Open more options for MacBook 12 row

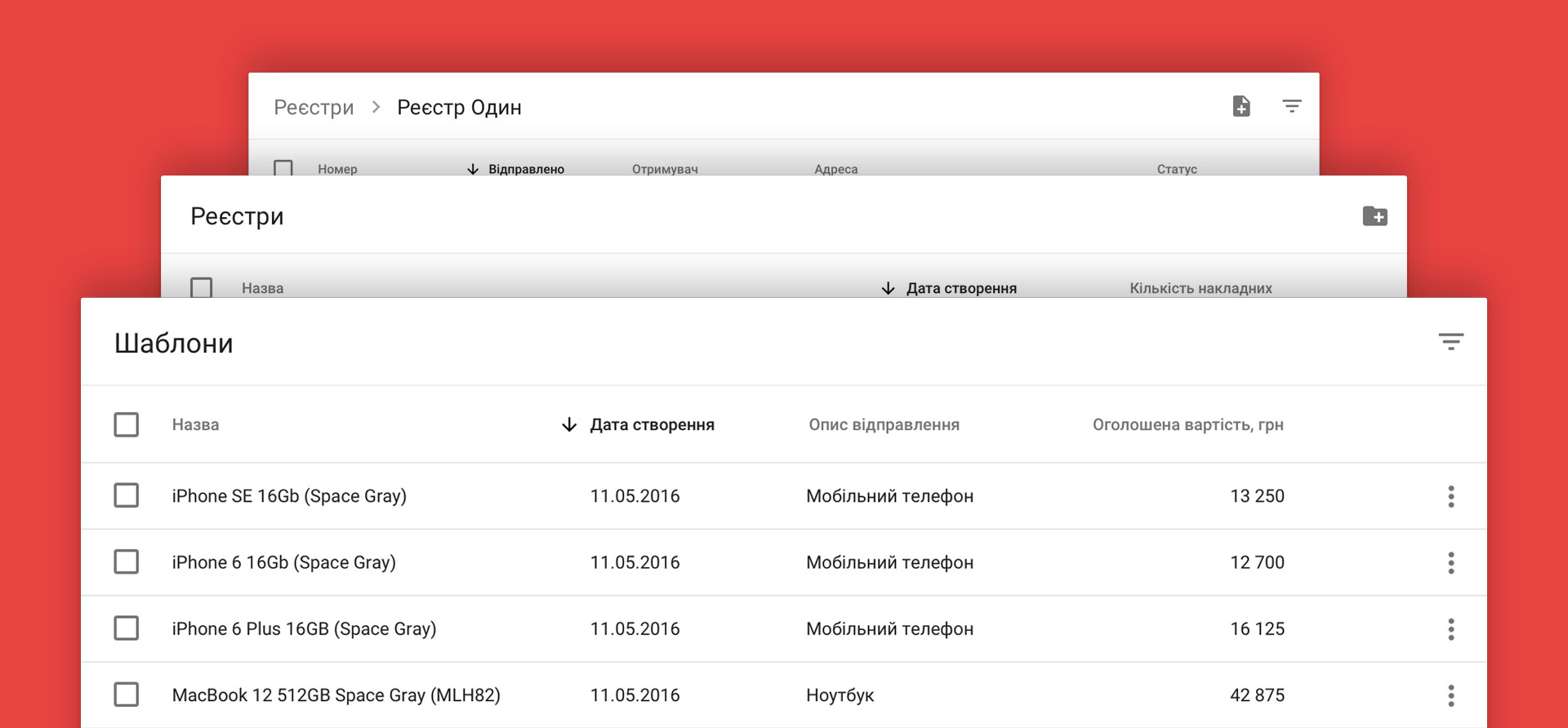(x=1451, y=695)
